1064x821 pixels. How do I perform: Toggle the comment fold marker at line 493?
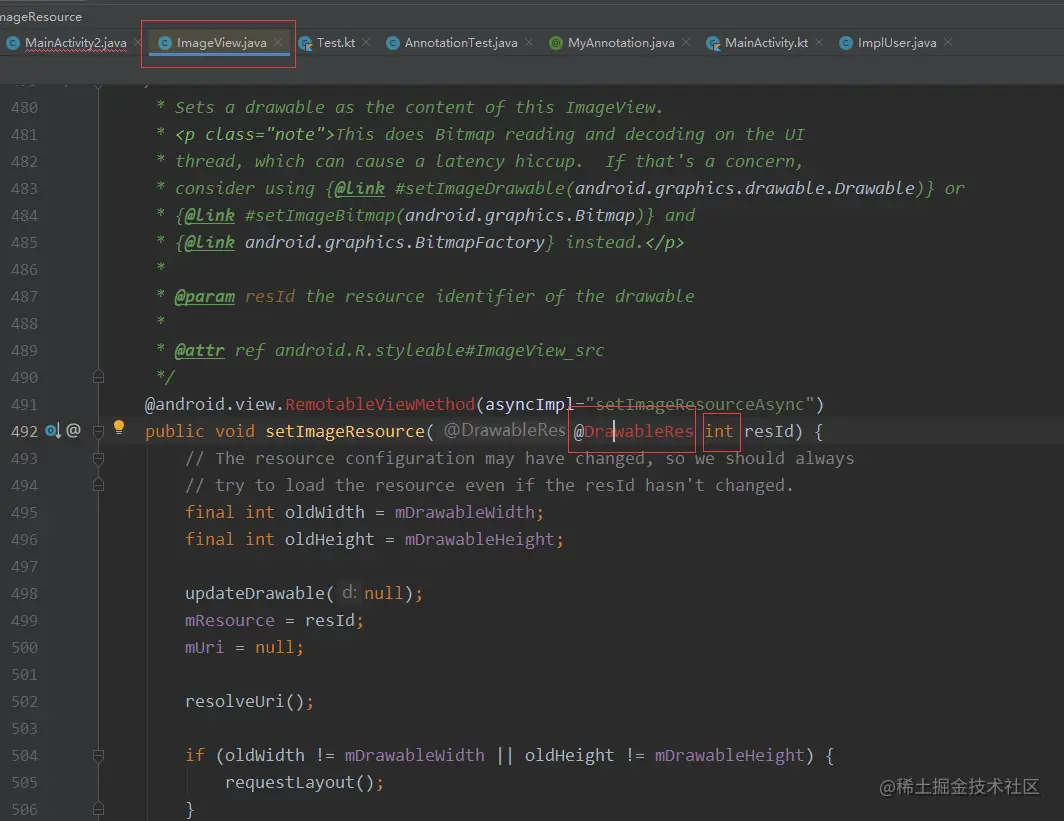point(98,458)
